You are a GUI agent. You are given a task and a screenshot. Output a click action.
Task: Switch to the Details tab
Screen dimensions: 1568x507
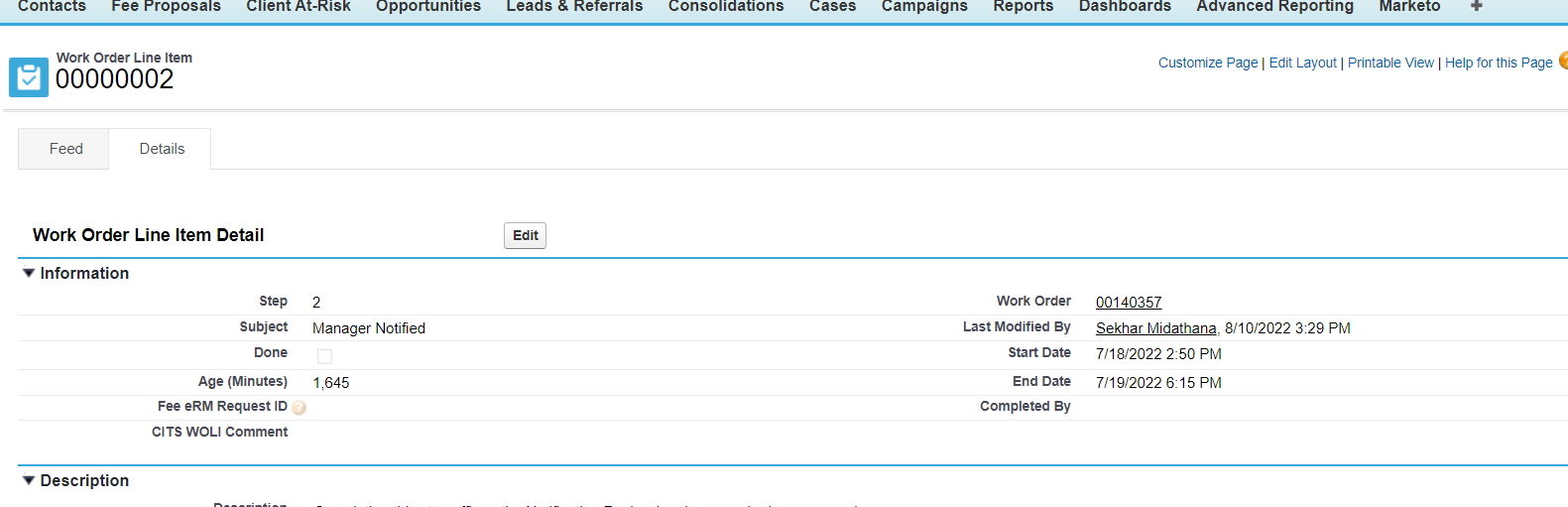[x=162, y=149]
